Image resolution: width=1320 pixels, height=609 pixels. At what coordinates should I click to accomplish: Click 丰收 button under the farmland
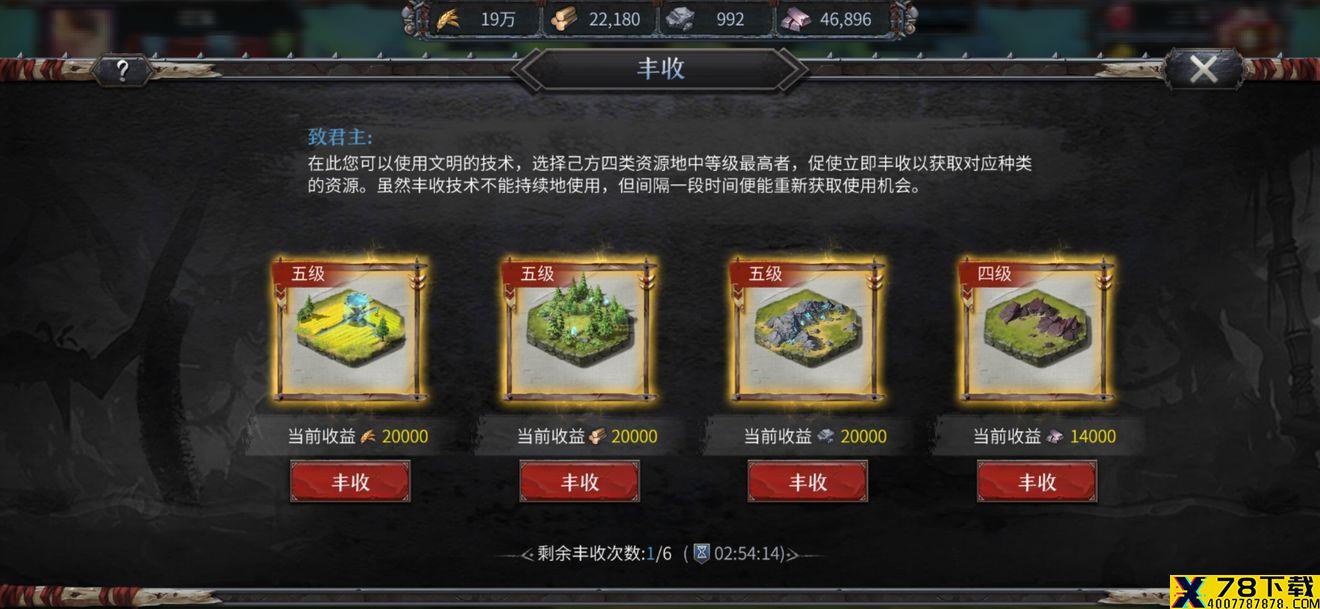pyautogui.click(x=350, y=482)
